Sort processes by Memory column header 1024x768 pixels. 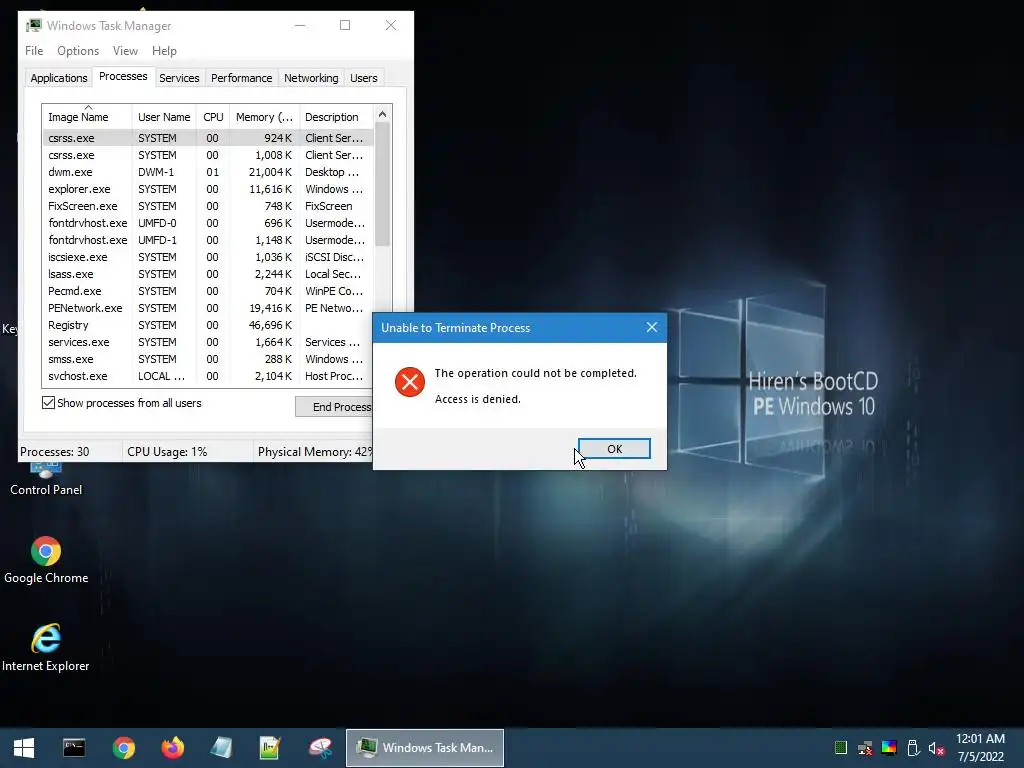pyautogui.click(x=264, y=117)
